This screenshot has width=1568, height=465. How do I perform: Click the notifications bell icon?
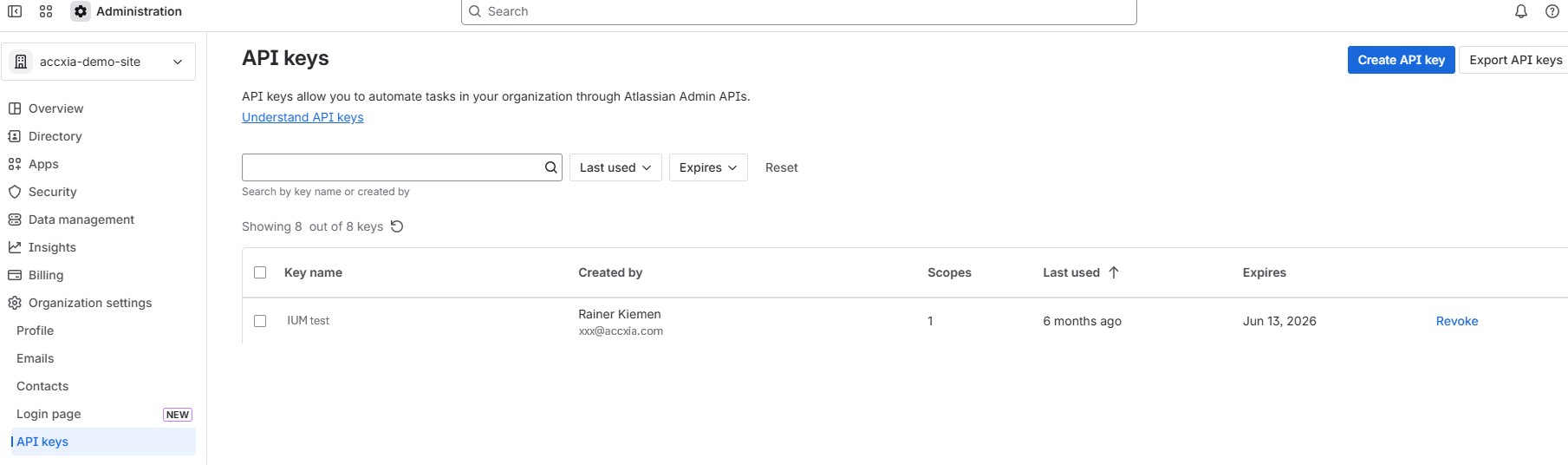(x=1520, y=11)
